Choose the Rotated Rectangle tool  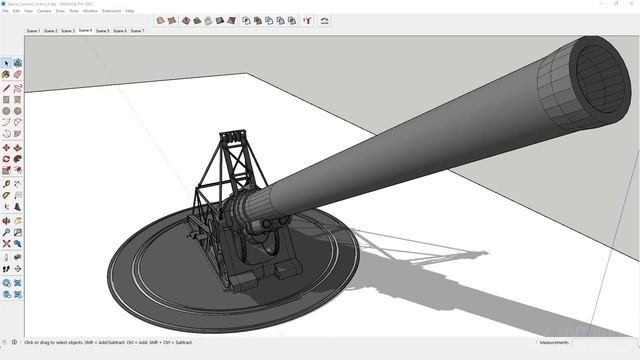[18, 100]
